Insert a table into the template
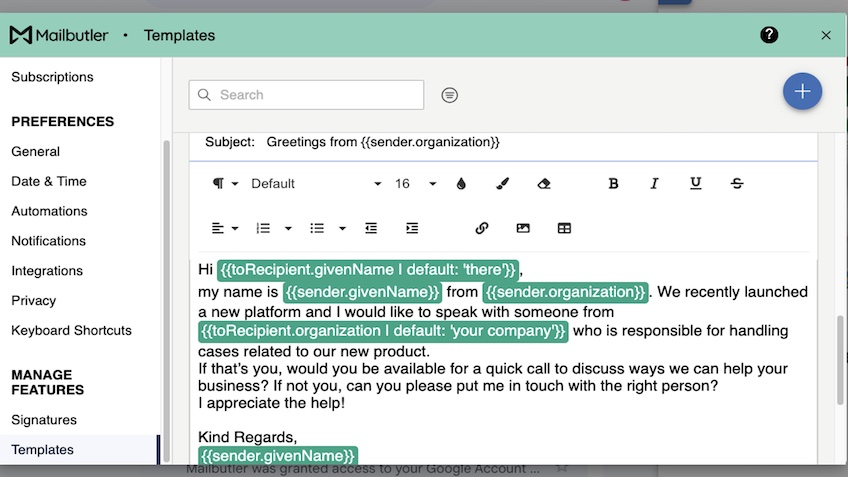Screen dimensions: 848x477 [x=564, y=228]
